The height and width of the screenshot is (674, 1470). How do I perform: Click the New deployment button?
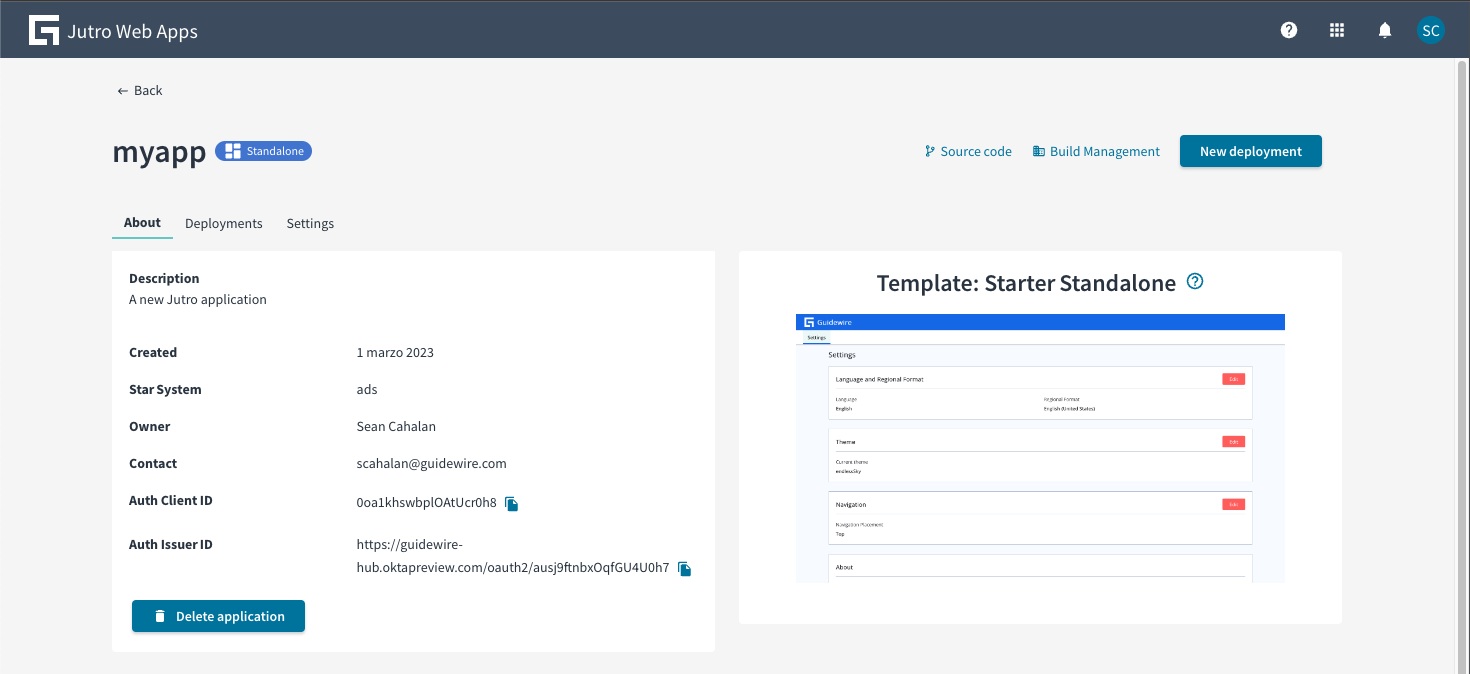click(x=1251, y=151)
